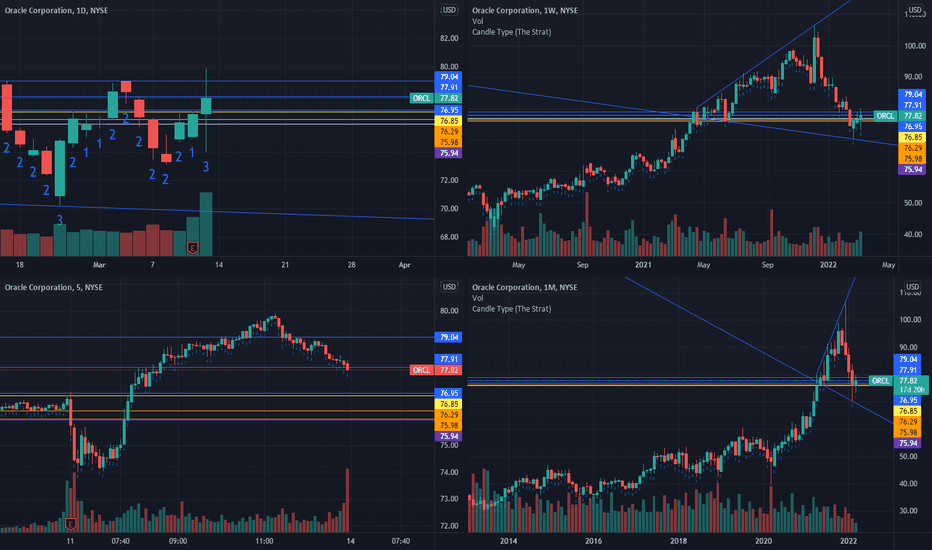Image resolution: width=932 pixels, height=550 pixels.
Task: Click the 'Oracle Corporation, 5, NYSE' chart title
Action: click(53, 287)
